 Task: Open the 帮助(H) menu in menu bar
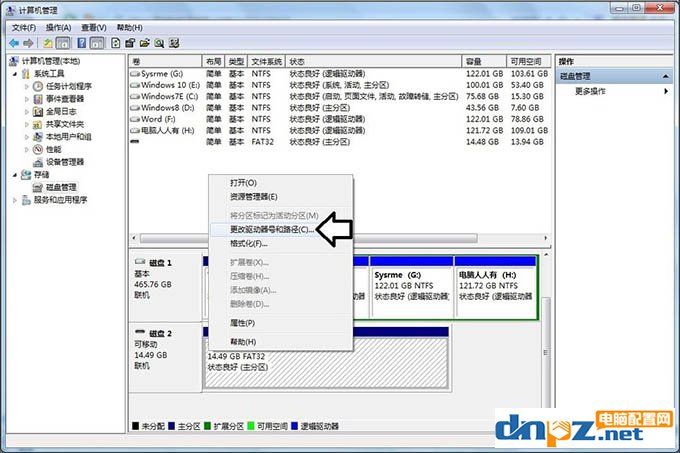click(129, 28)
